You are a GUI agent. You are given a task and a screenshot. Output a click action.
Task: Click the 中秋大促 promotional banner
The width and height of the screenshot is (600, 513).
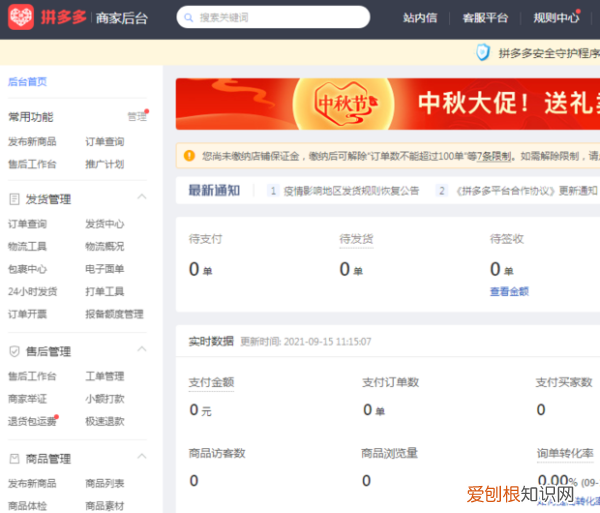pyautogui.click(x=388, y=104)
